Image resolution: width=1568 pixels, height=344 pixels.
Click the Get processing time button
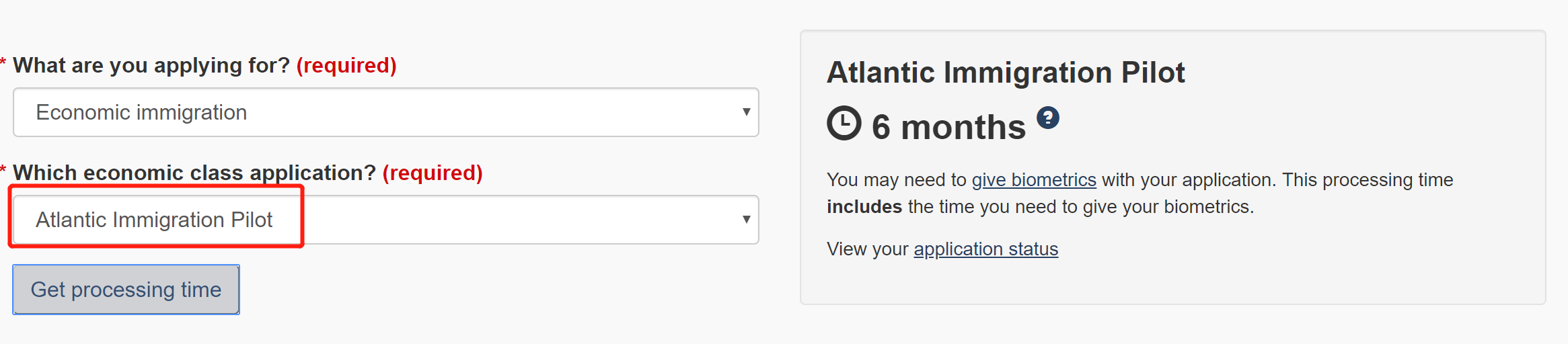pyautogui.click(x=126, y=290)
